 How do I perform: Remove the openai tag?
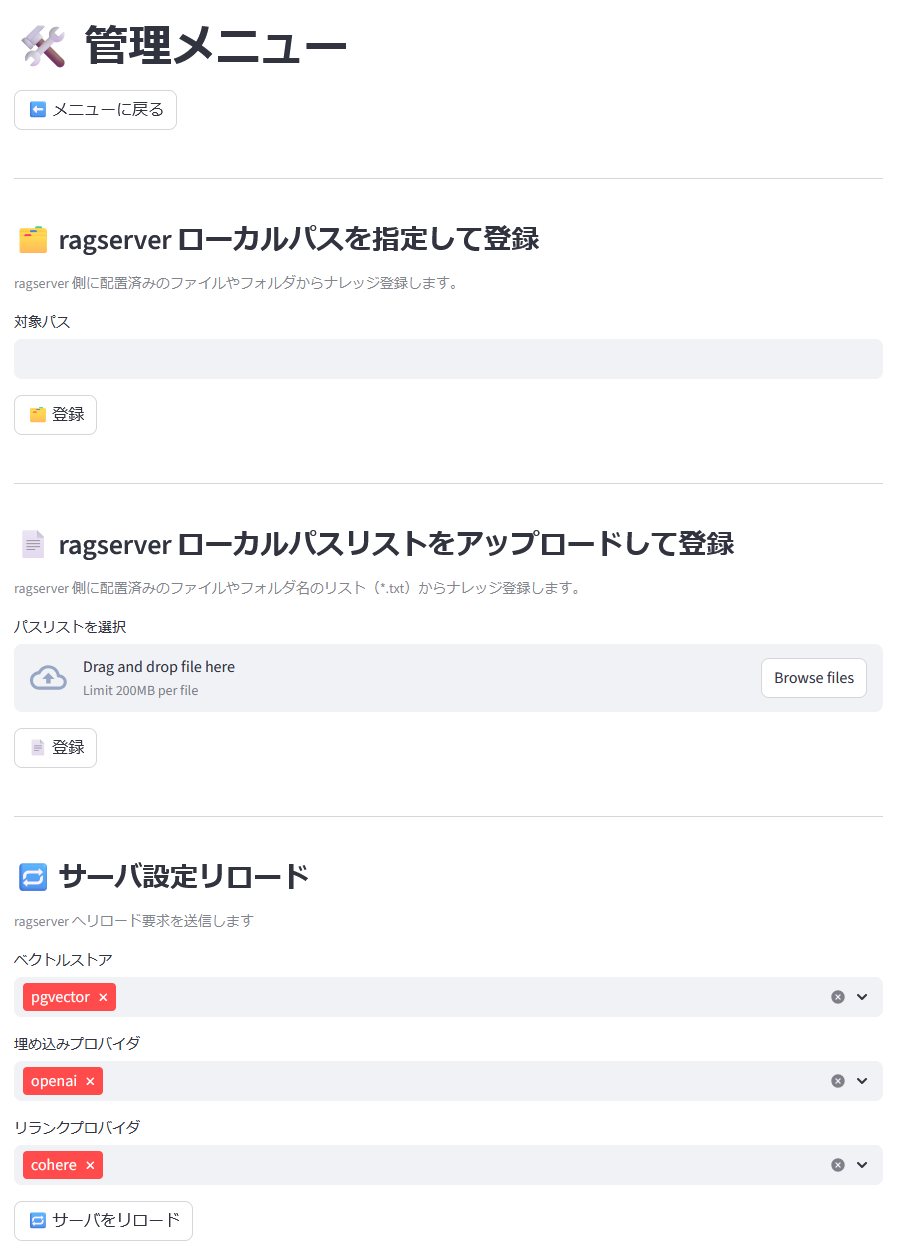tap(90, 1080)
